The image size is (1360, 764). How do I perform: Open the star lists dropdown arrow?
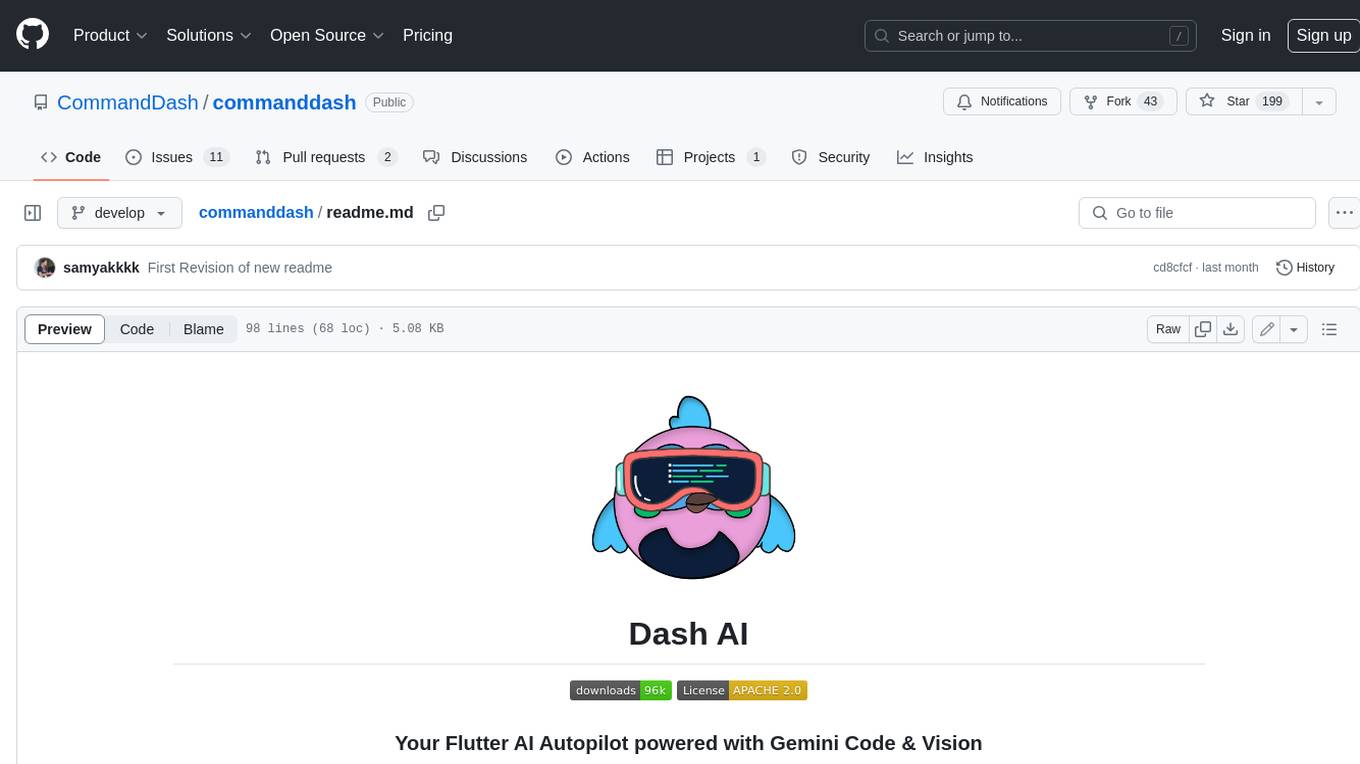pos(1319,102)
